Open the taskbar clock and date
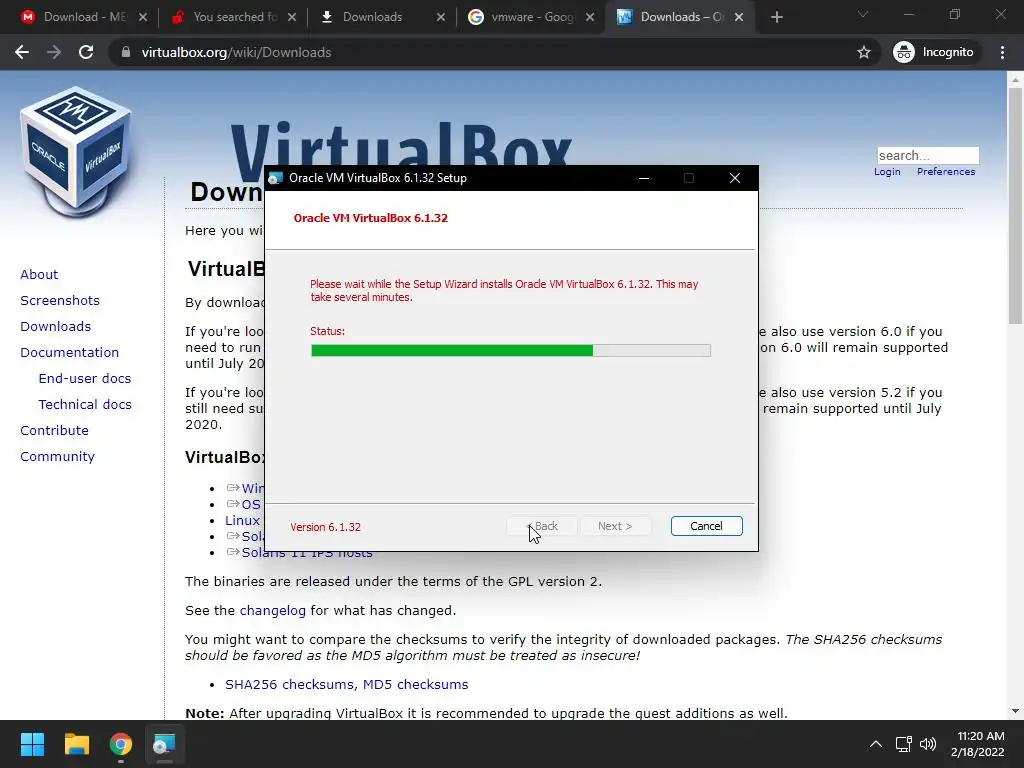The image size is (1024, 768). 978,744
